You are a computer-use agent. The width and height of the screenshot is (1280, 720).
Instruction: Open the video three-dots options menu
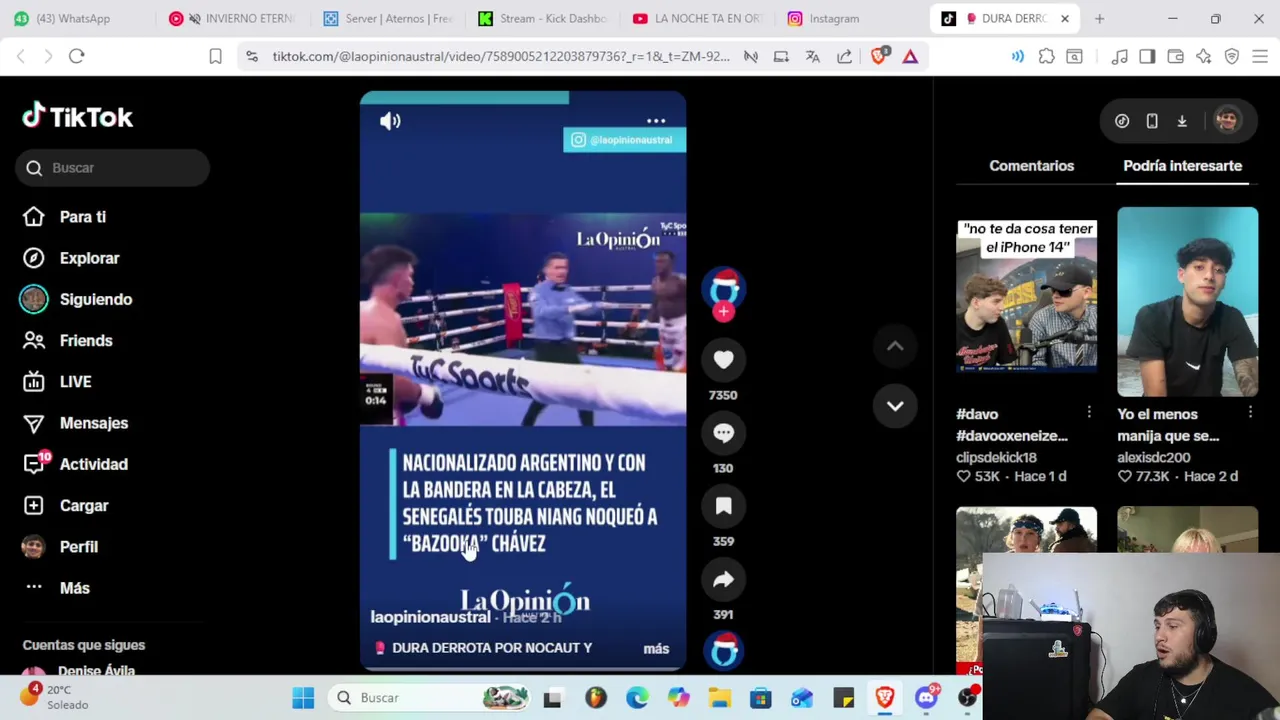656,121
